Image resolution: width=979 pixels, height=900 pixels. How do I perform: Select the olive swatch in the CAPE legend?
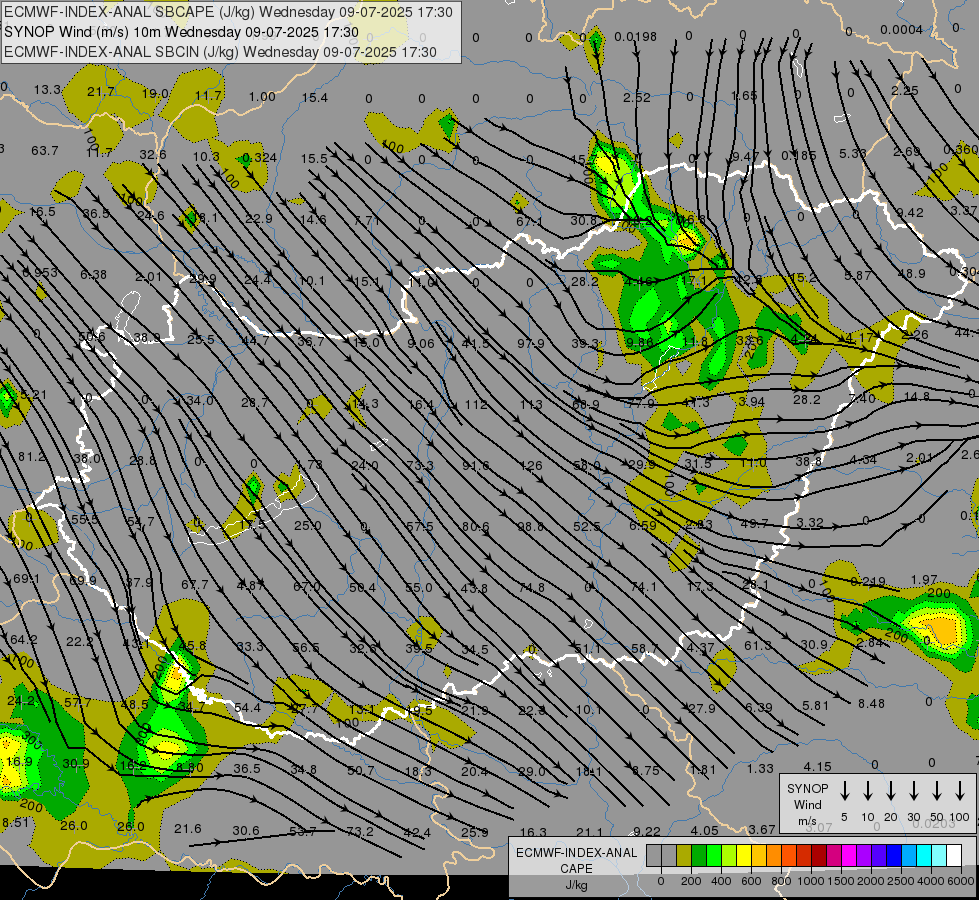tap(684, 856)
